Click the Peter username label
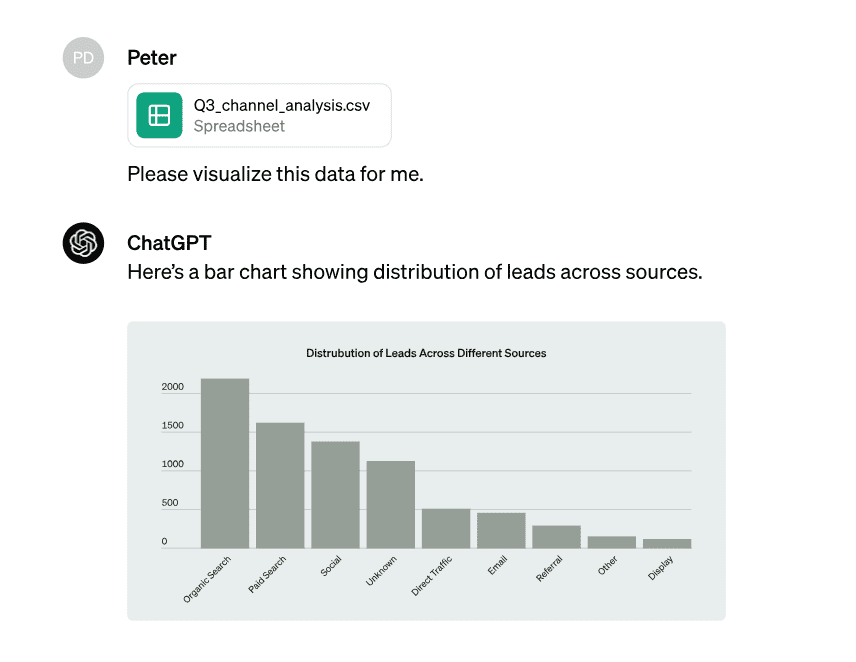856x662 pixels. point(152,58)
